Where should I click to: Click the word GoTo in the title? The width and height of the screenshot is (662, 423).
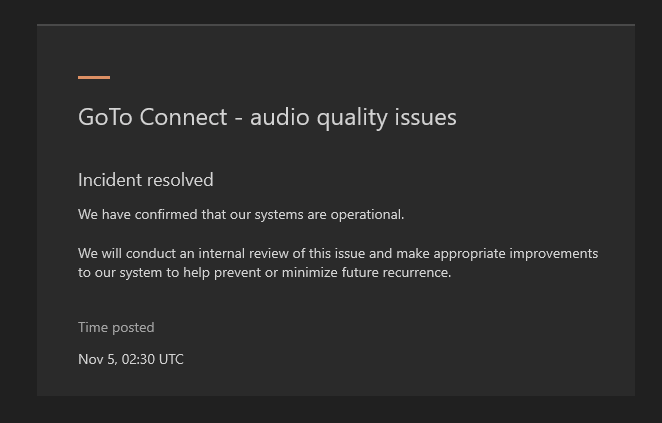tap(105, 117)
